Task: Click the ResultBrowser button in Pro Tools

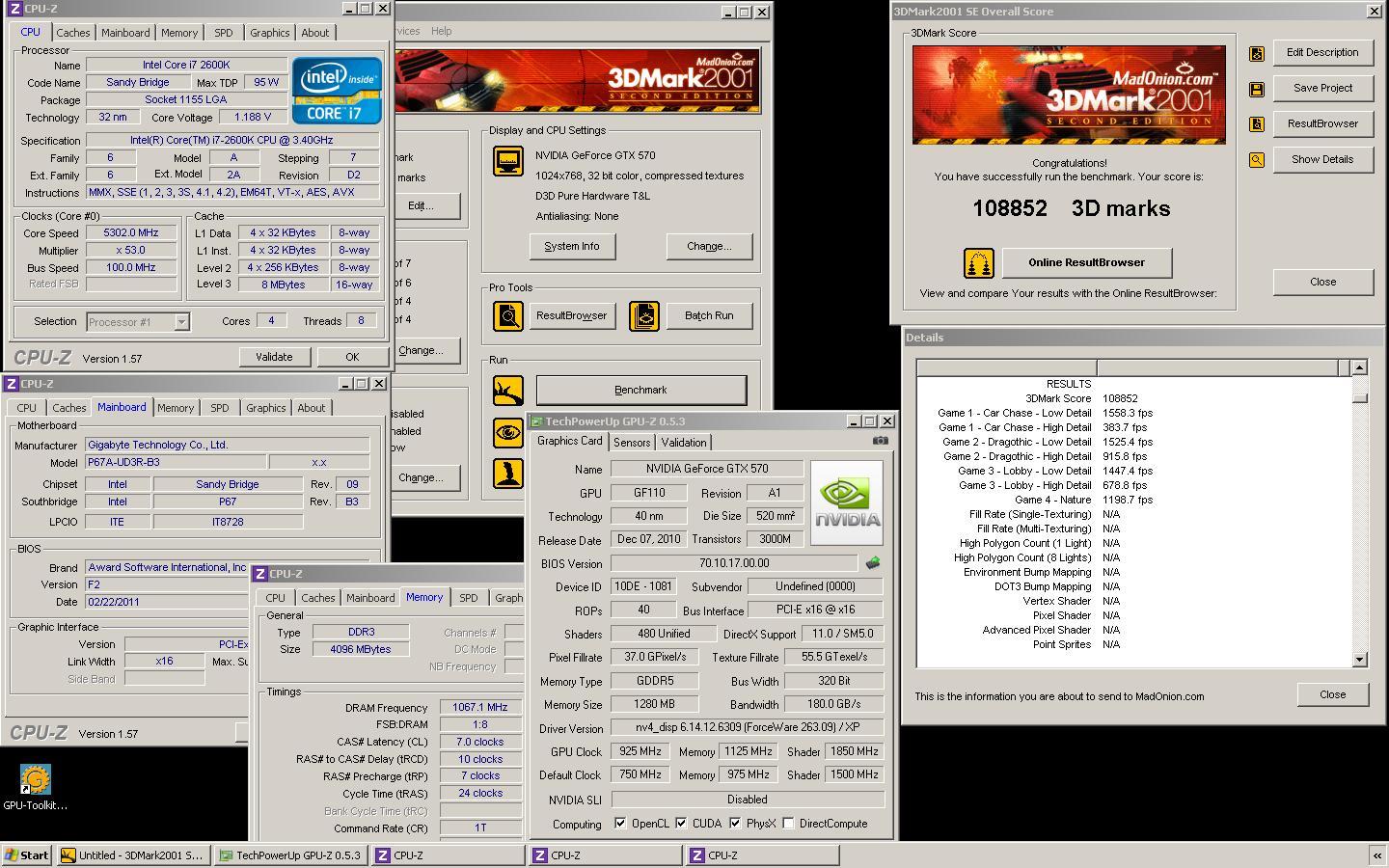Action: click(x=572, y=316)
